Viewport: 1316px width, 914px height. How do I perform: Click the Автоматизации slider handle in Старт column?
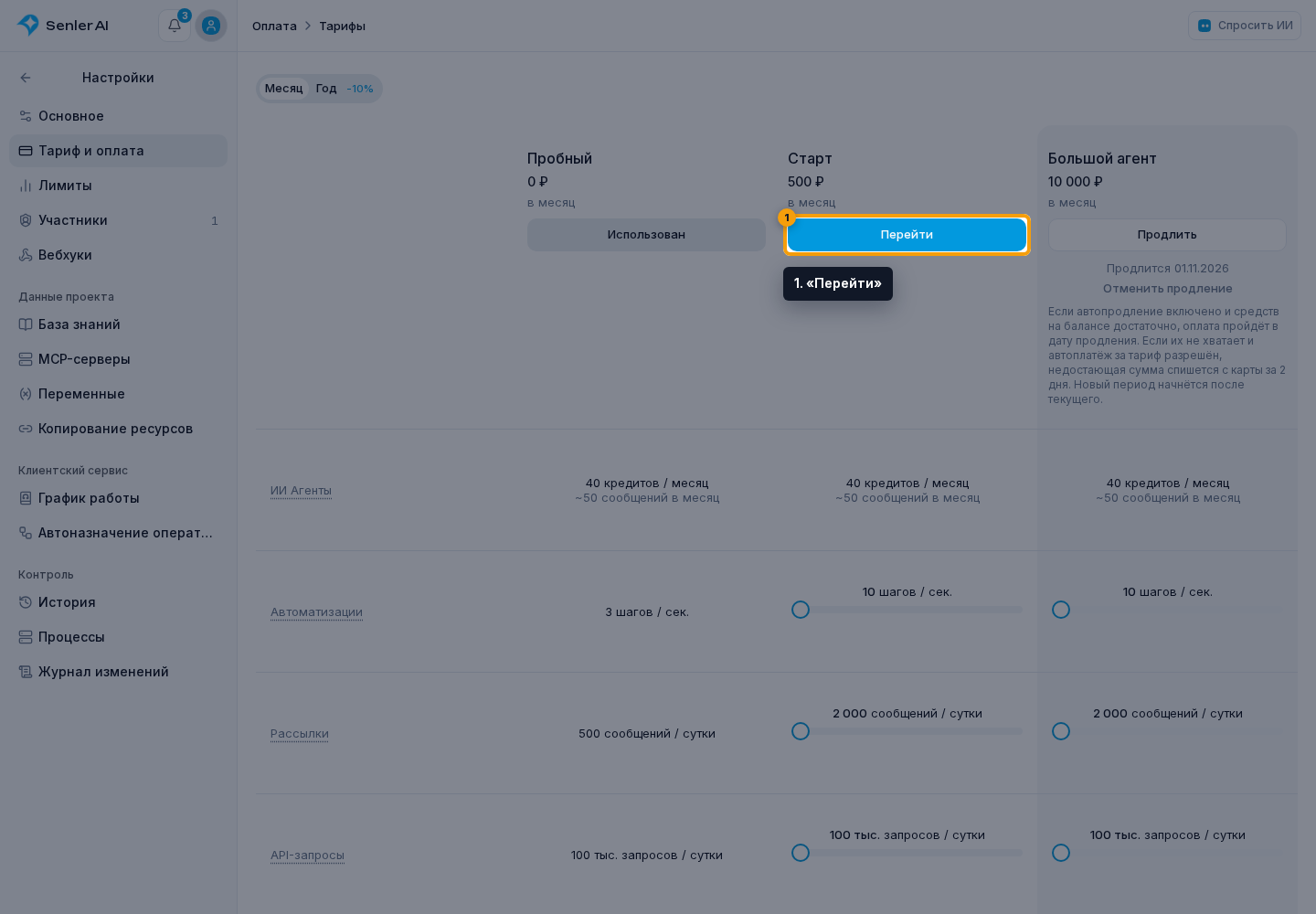[801, 610]
